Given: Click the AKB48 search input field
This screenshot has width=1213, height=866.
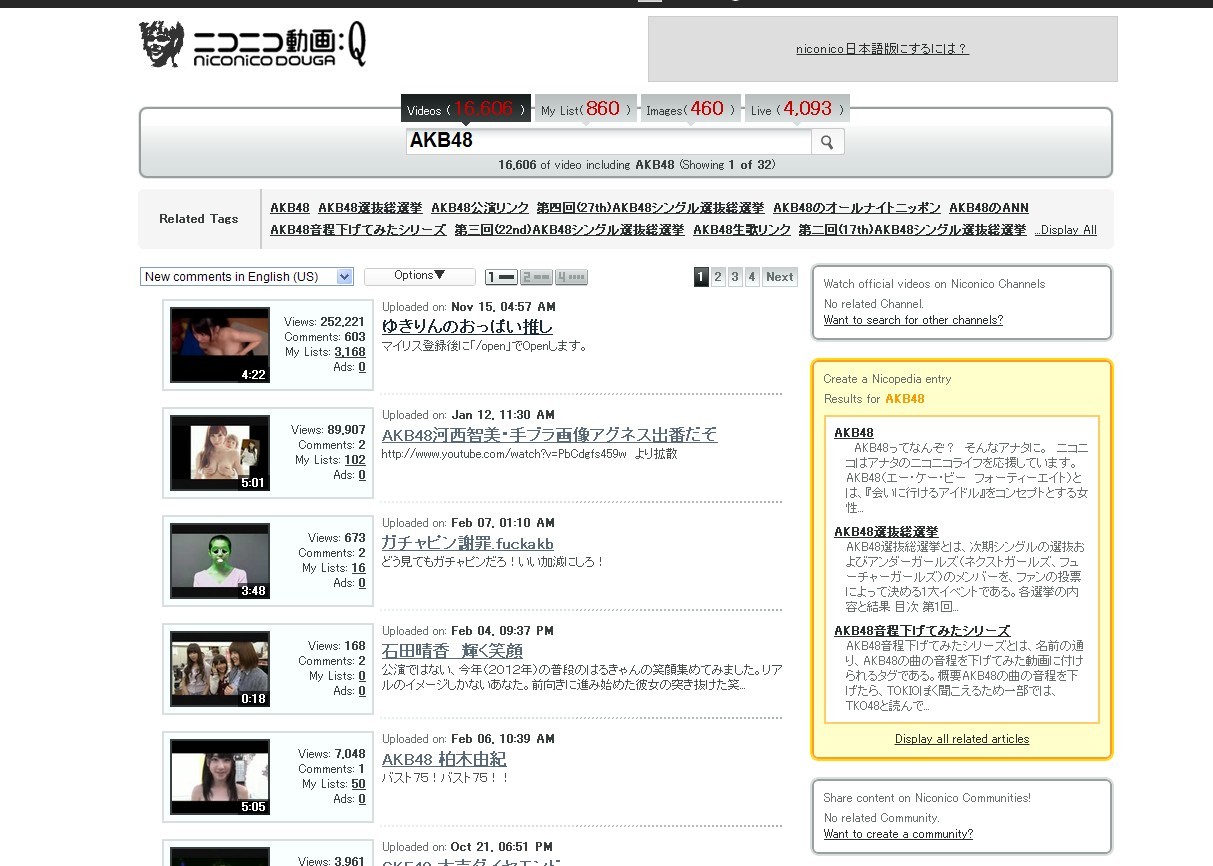Looking at the screenshot, I should click(608, 141).
